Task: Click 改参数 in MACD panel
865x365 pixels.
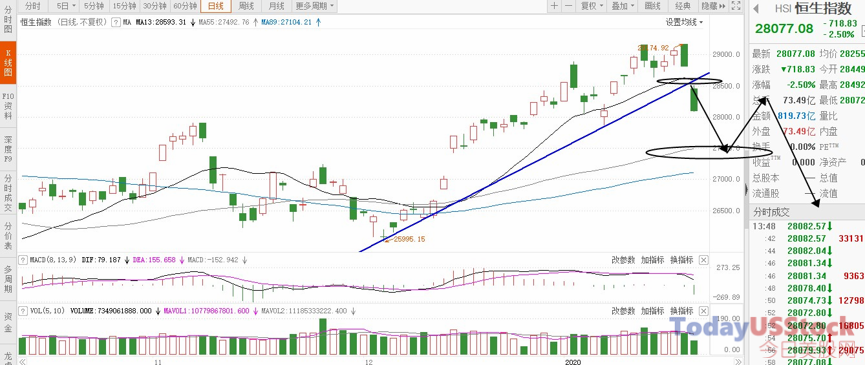Action: tap(623, 260)
